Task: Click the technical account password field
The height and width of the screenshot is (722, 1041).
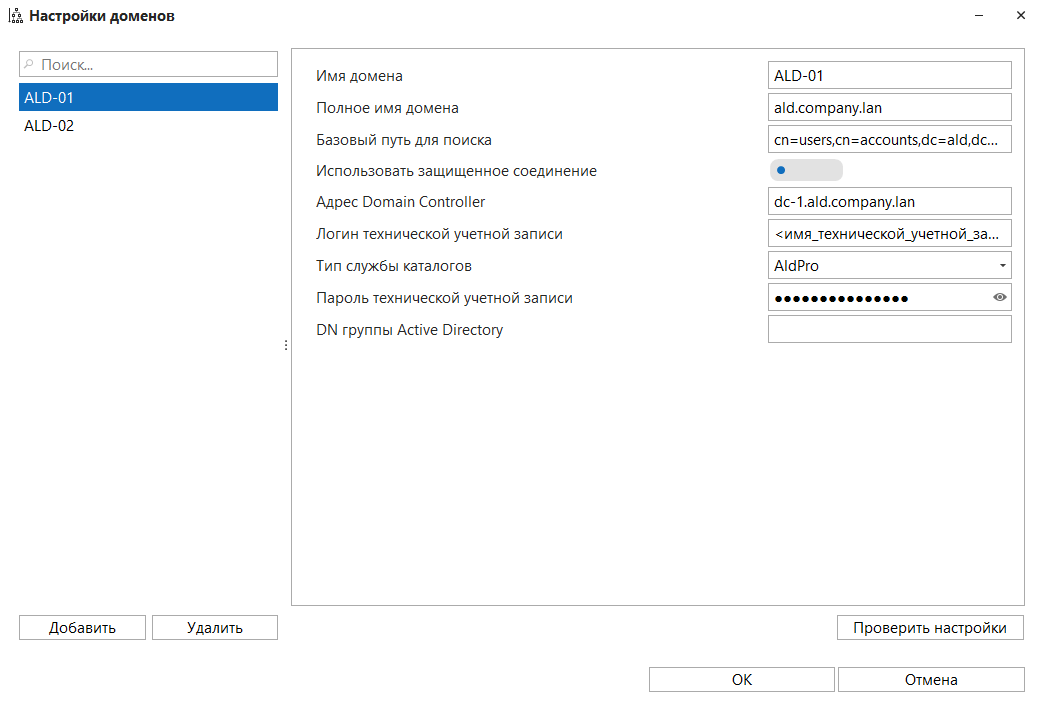Action: [x=890, y=297]
